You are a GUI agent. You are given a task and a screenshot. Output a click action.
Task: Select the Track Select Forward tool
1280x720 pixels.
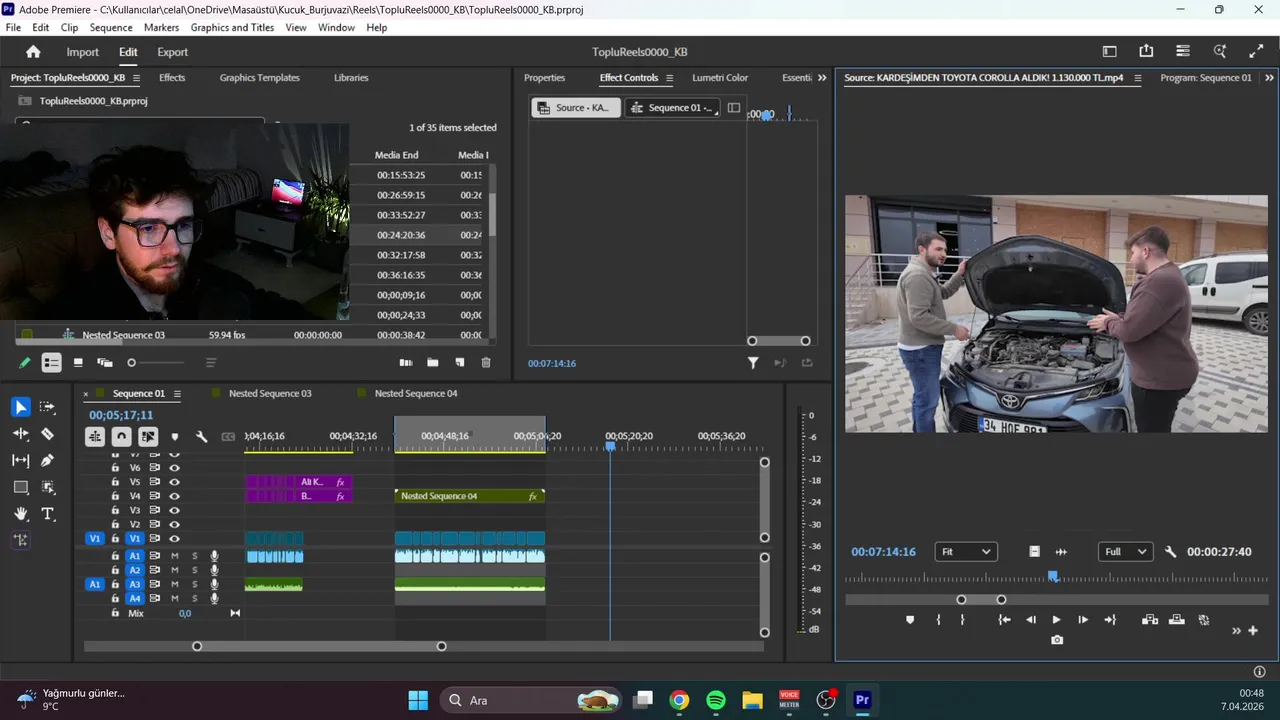[47, 407]
